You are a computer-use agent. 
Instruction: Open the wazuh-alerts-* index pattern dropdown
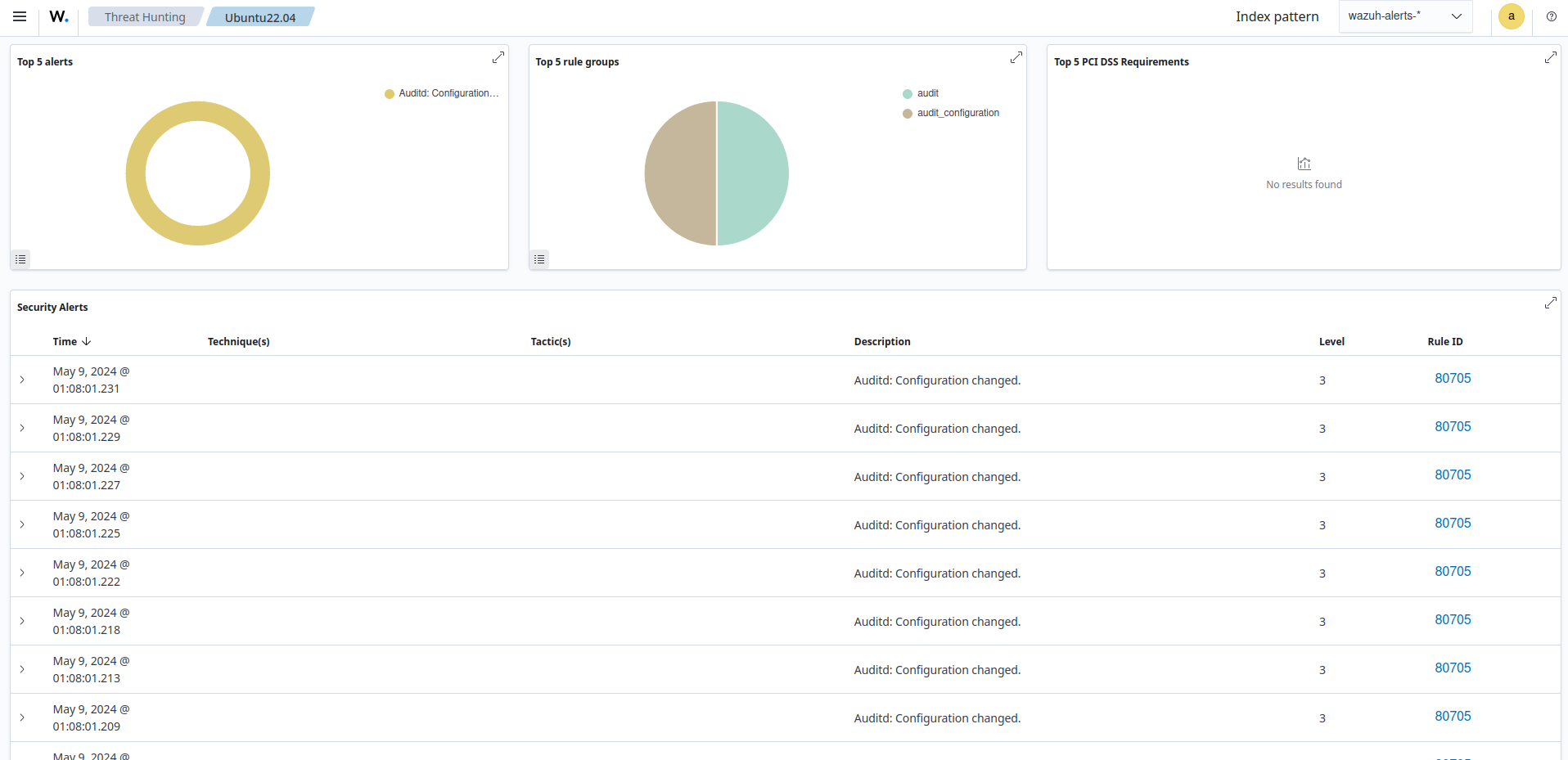point(1404,16)
